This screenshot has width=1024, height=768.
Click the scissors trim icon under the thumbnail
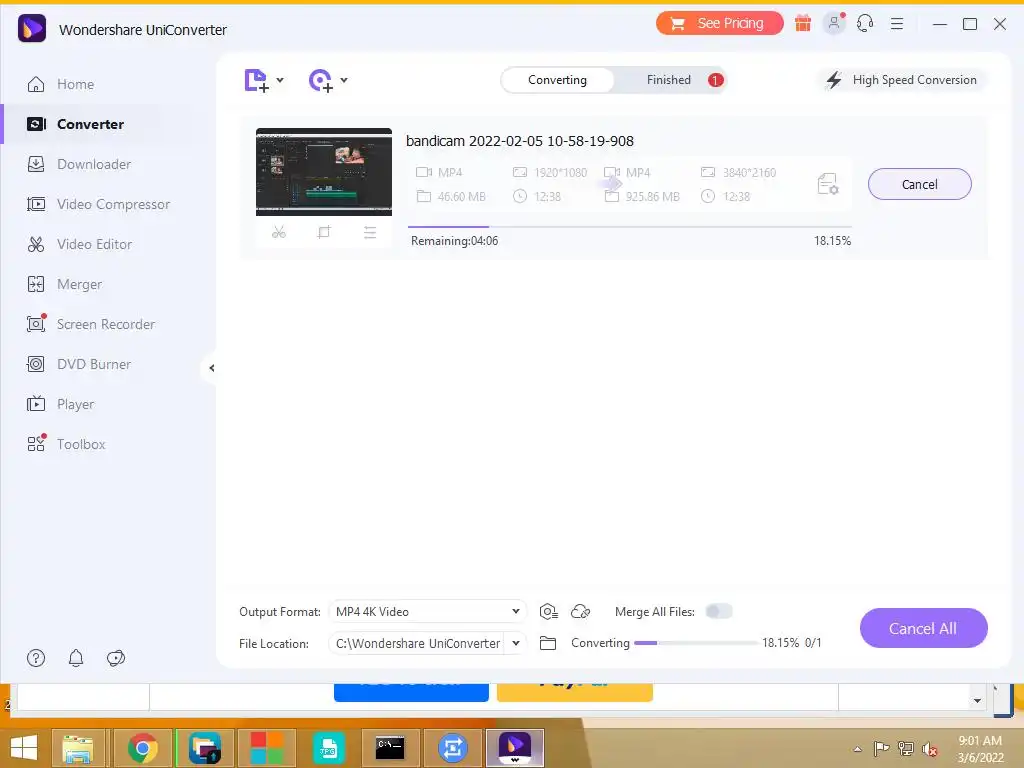pos(279,232)
